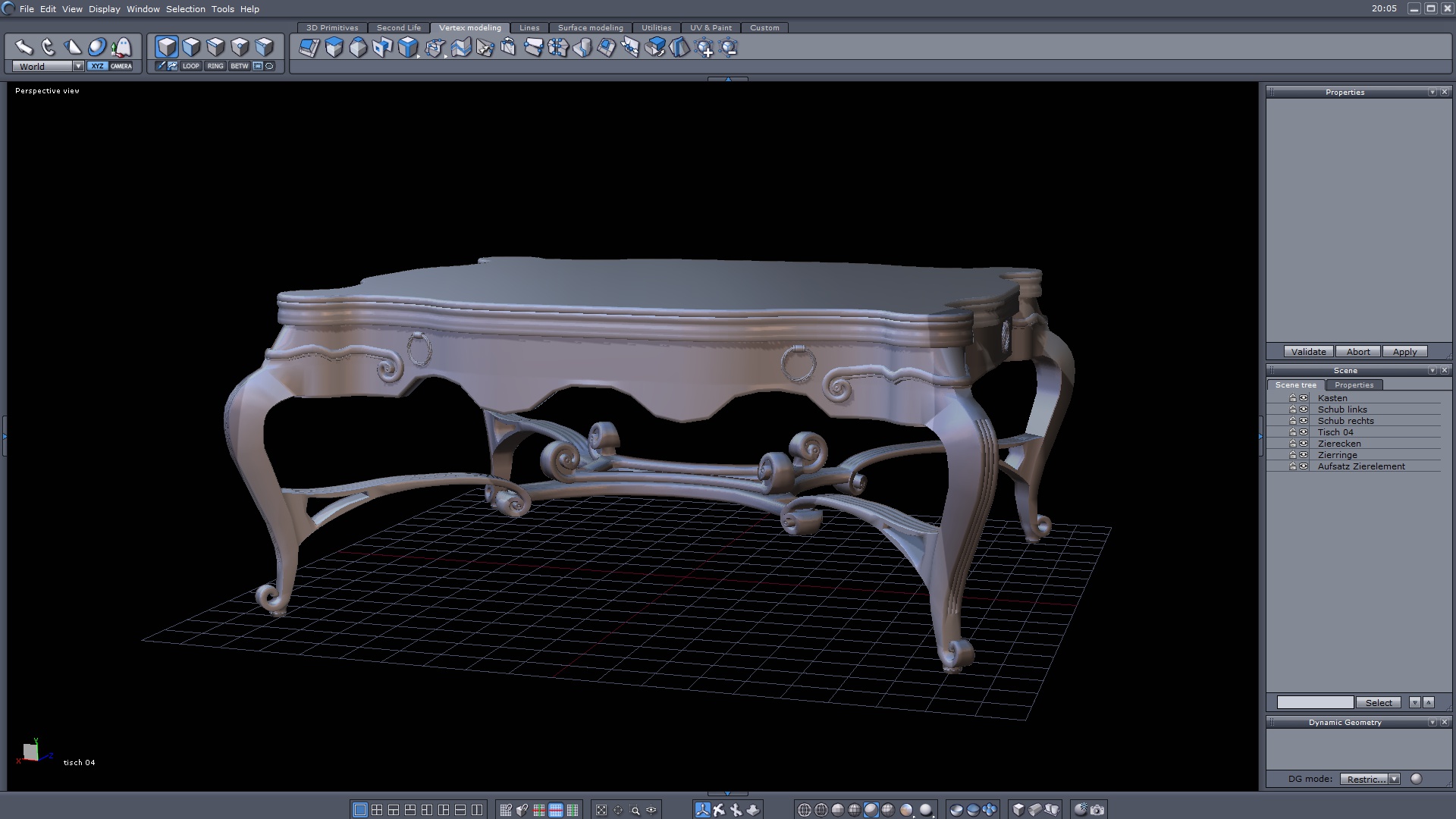
Task: Click the four-view layout icon
Action: coord(377,810)
